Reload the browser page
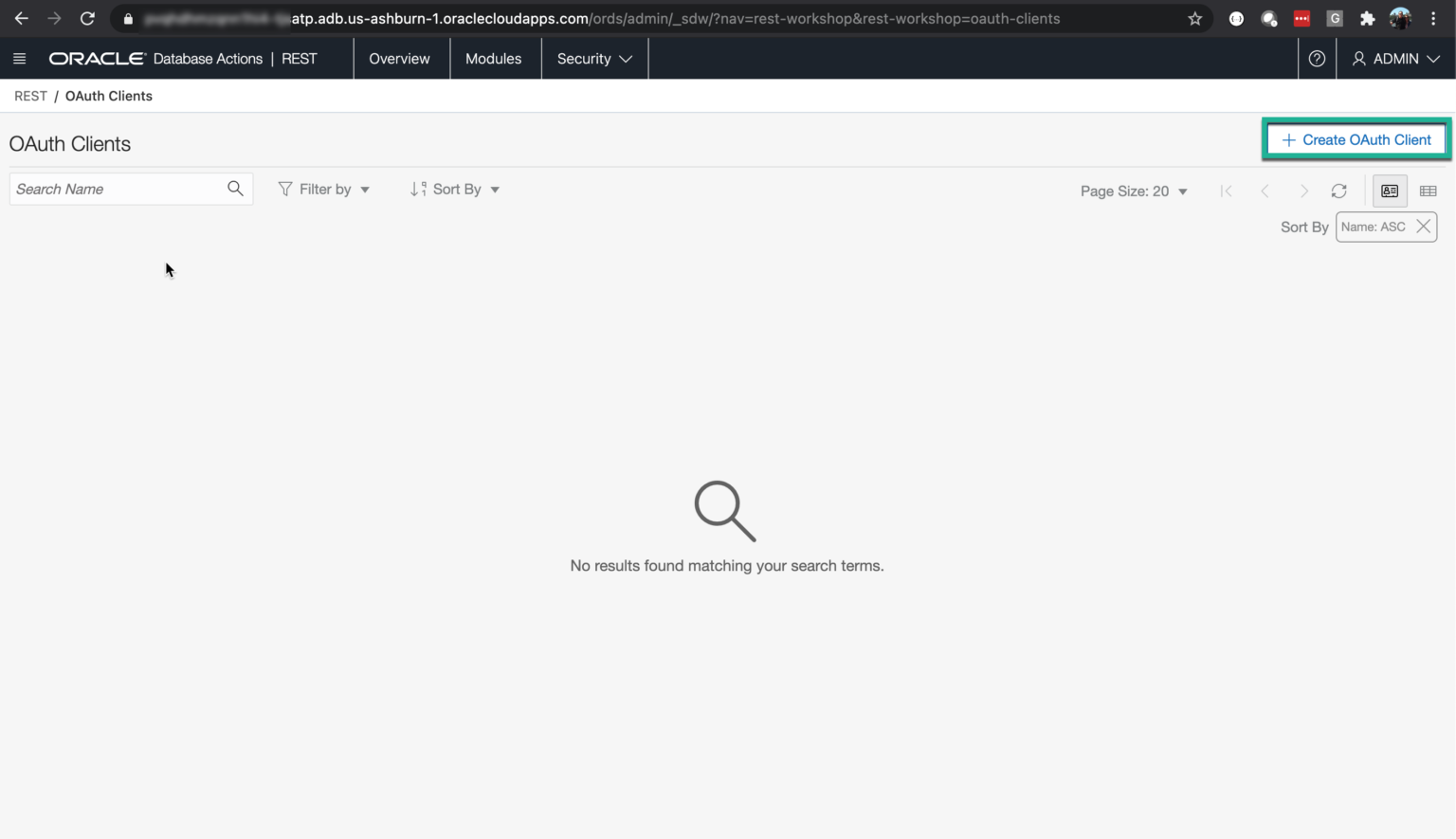The height and width of the screenshot is (839, 1456). tap(87, 18)
